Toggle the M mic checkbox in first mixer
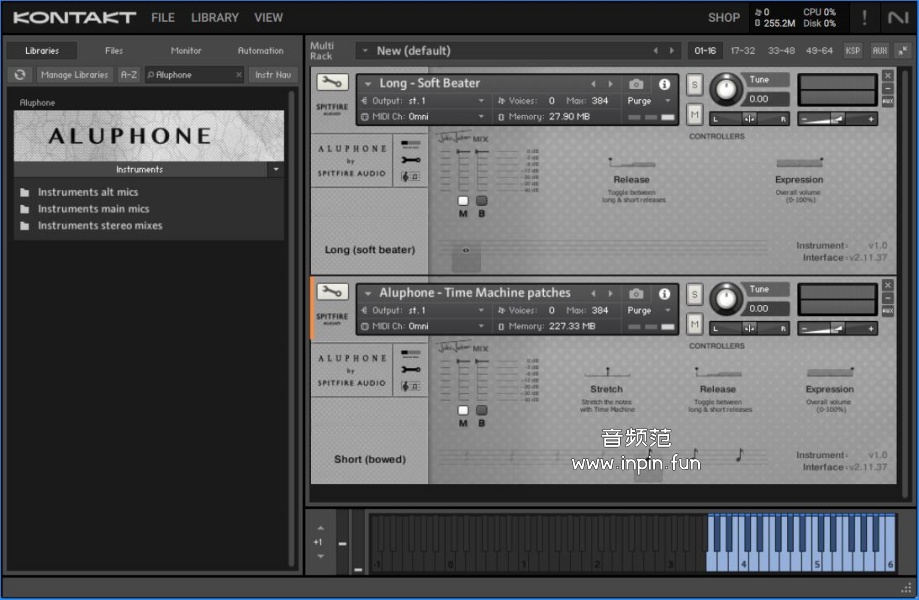 click(463, 201)
